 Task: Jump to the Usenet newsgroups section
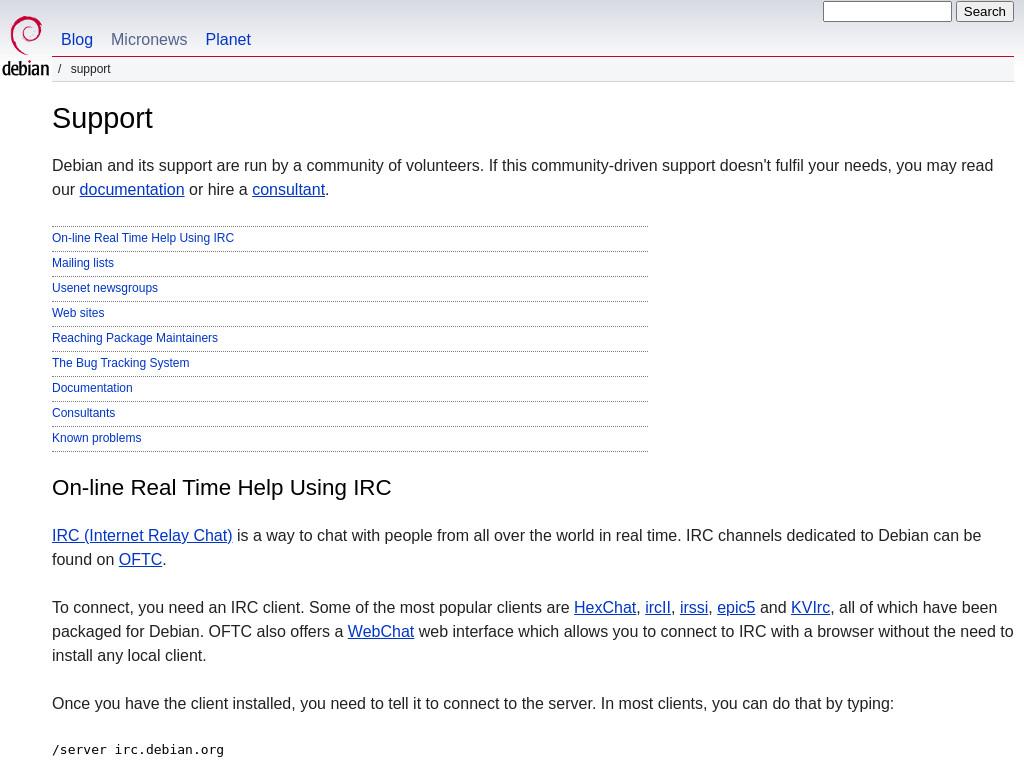105,287
